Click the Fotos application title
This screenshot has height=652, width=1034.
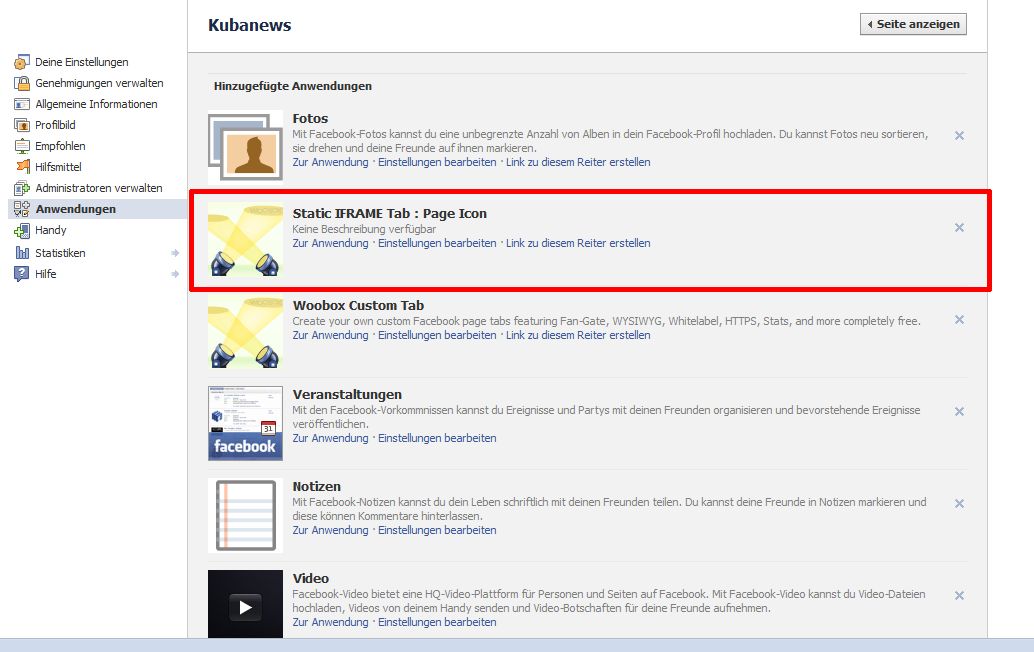point(310,119)
